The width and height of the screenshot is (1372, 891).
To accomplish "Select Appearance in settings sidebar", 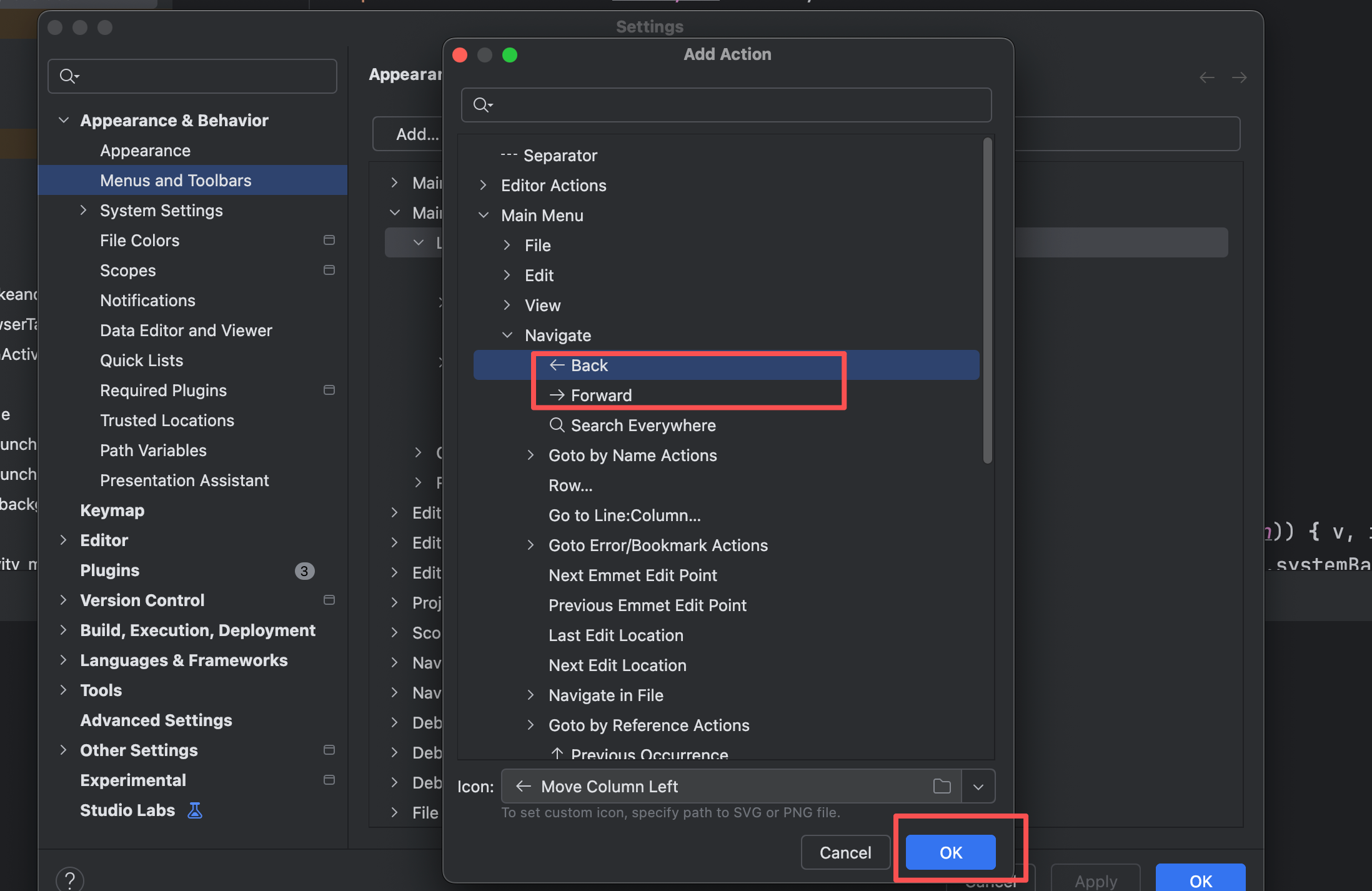I will pyautogui.click(x=145, y=151).
